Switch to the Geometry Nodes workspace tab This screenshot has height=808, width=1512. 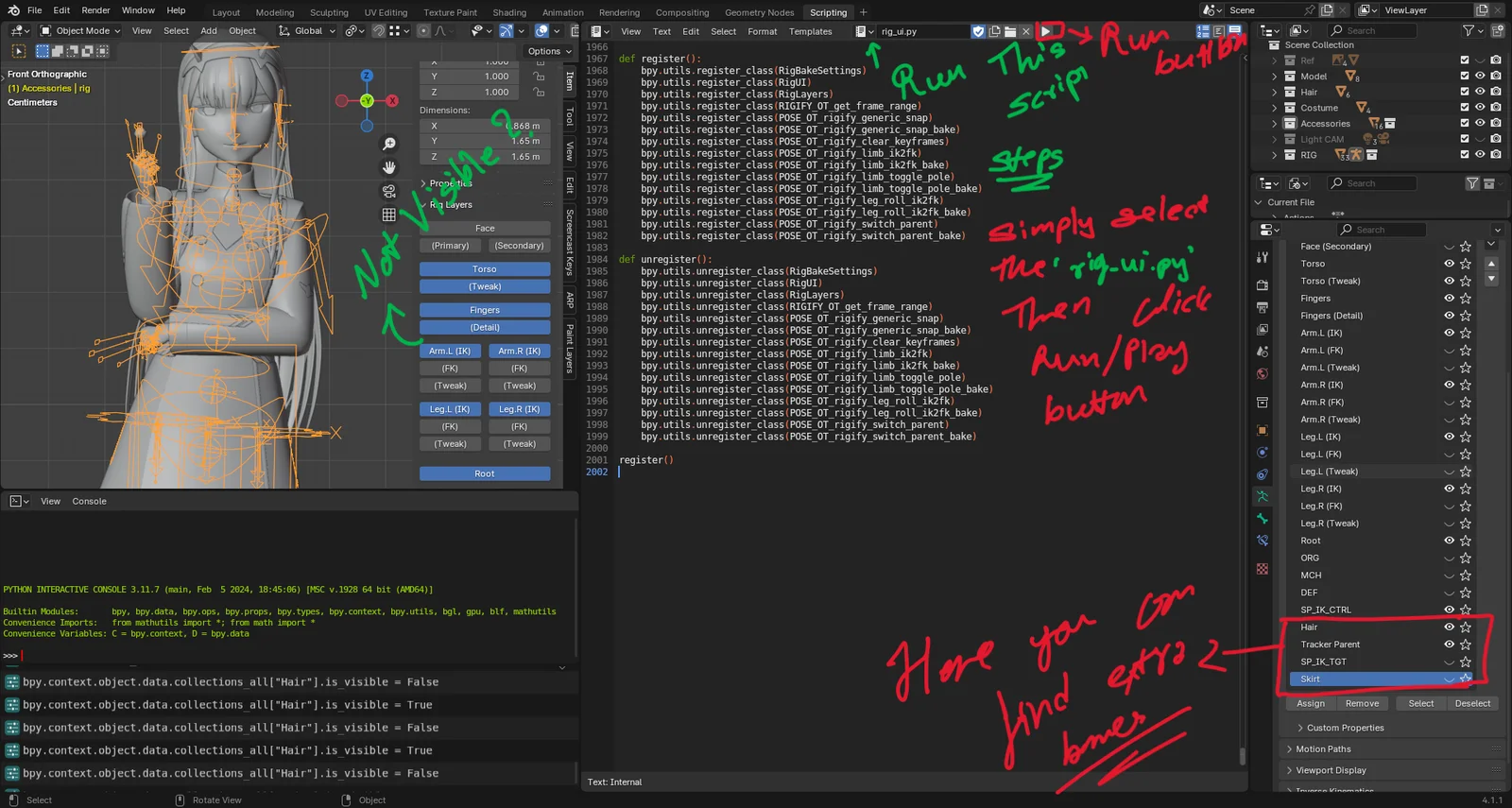point(759,12)
